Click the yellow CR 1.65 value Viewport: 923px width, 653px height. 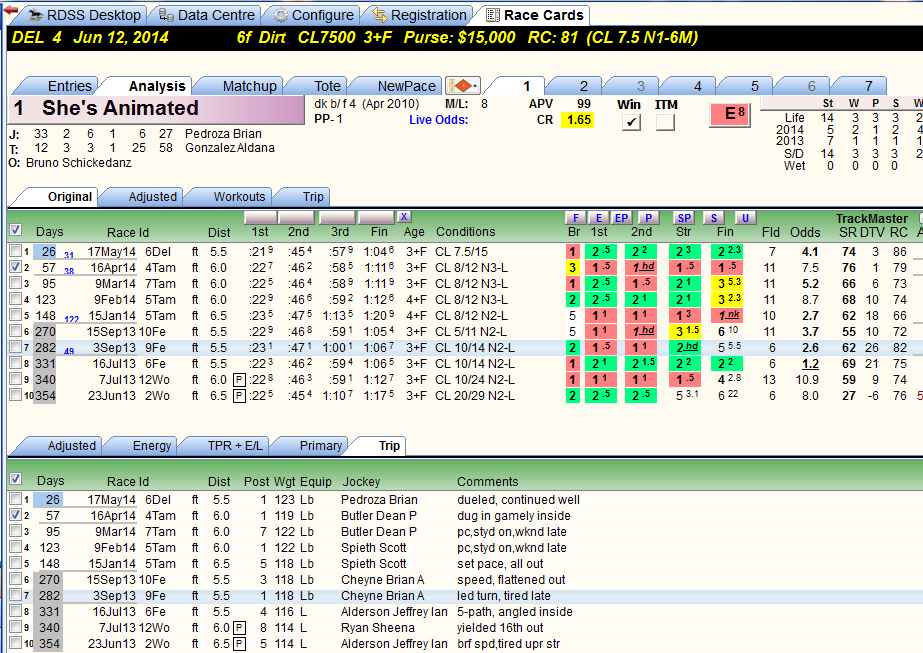pos(578,120)
